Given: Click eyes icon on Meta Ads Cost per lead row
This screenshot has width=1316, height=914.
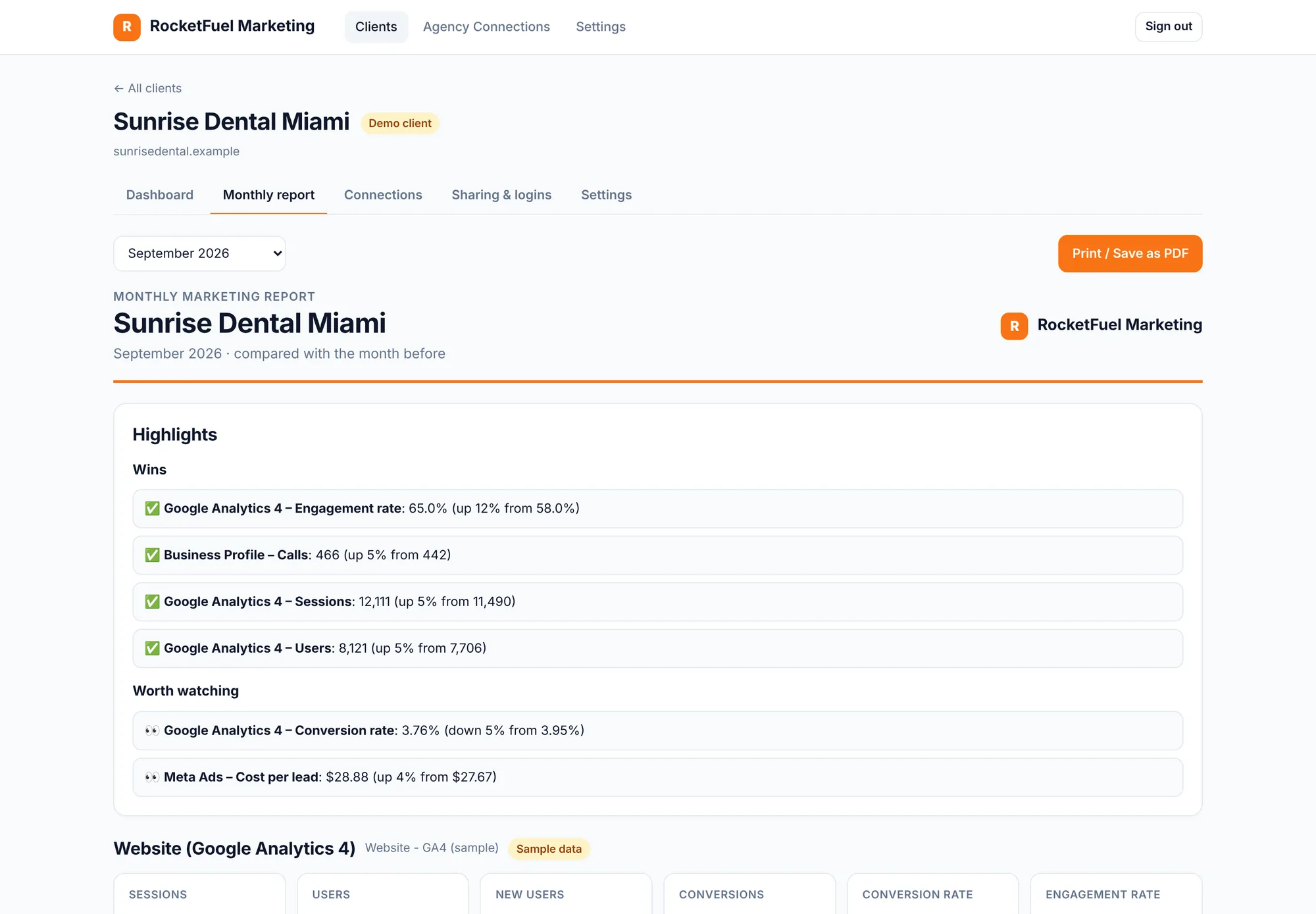Looking at the screenshot, I should pos(152,777).
